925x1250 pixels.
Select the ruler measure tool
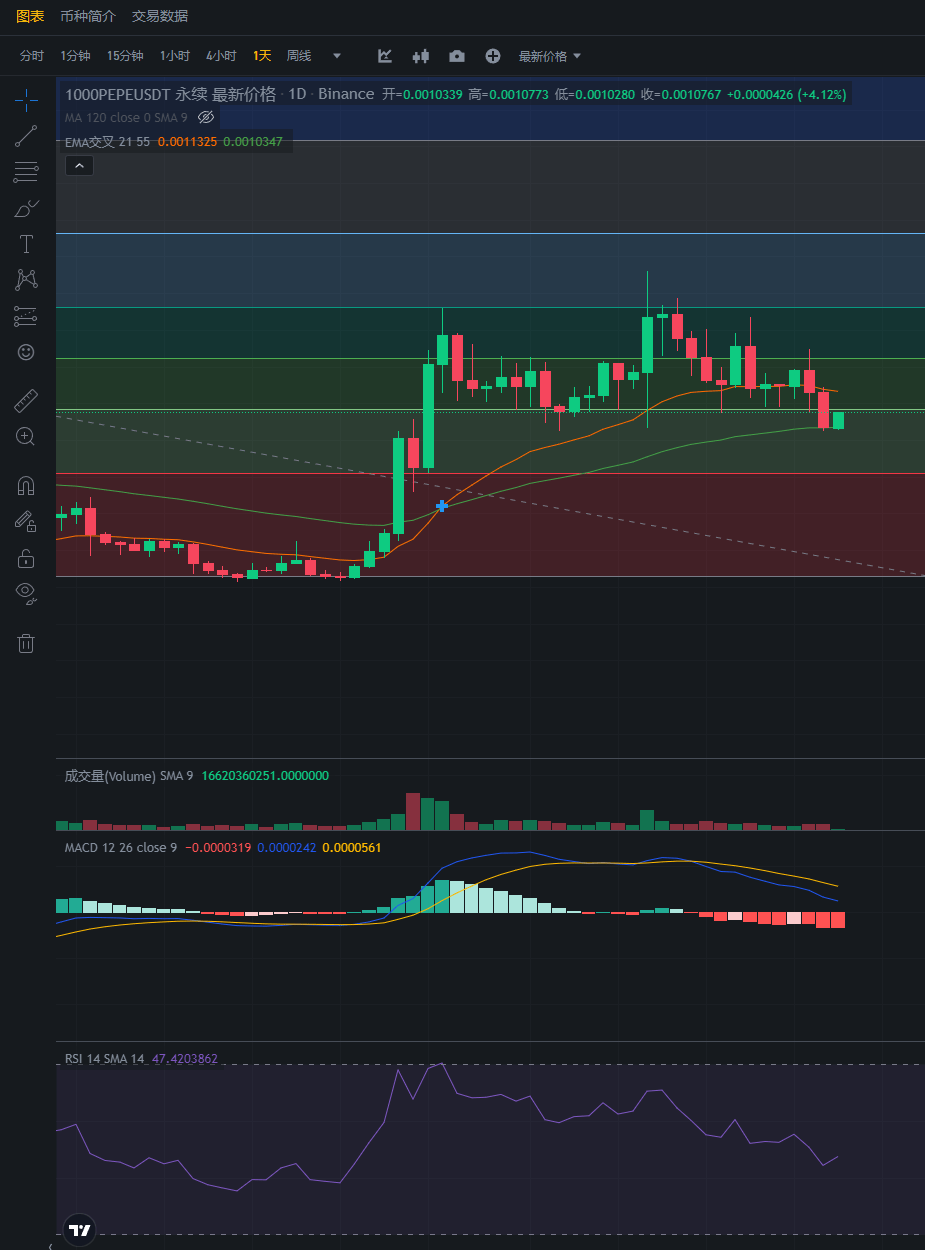pyautogui.click(x=26, y=402)
